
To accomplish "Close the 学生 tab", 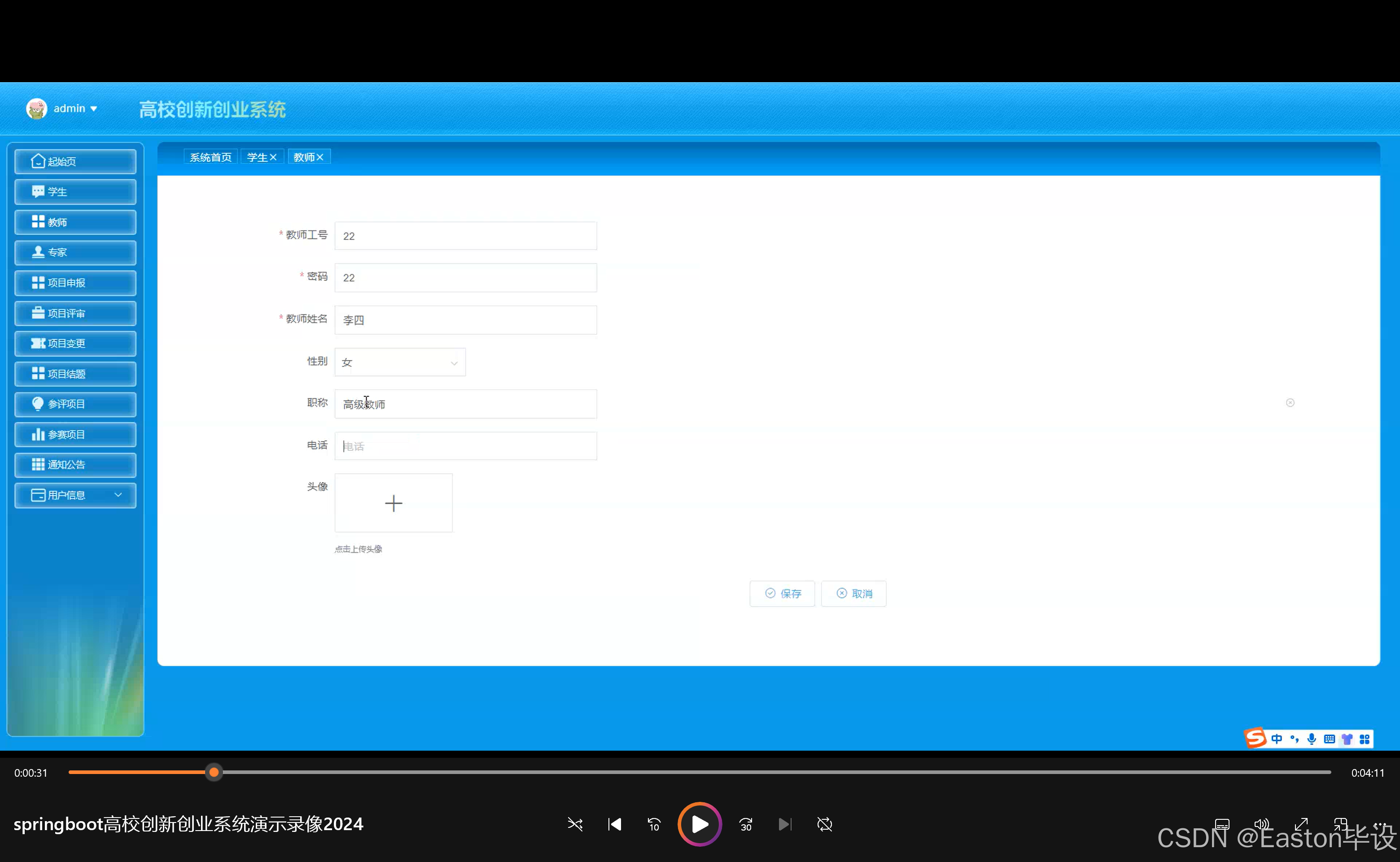I will click(274, 157).
